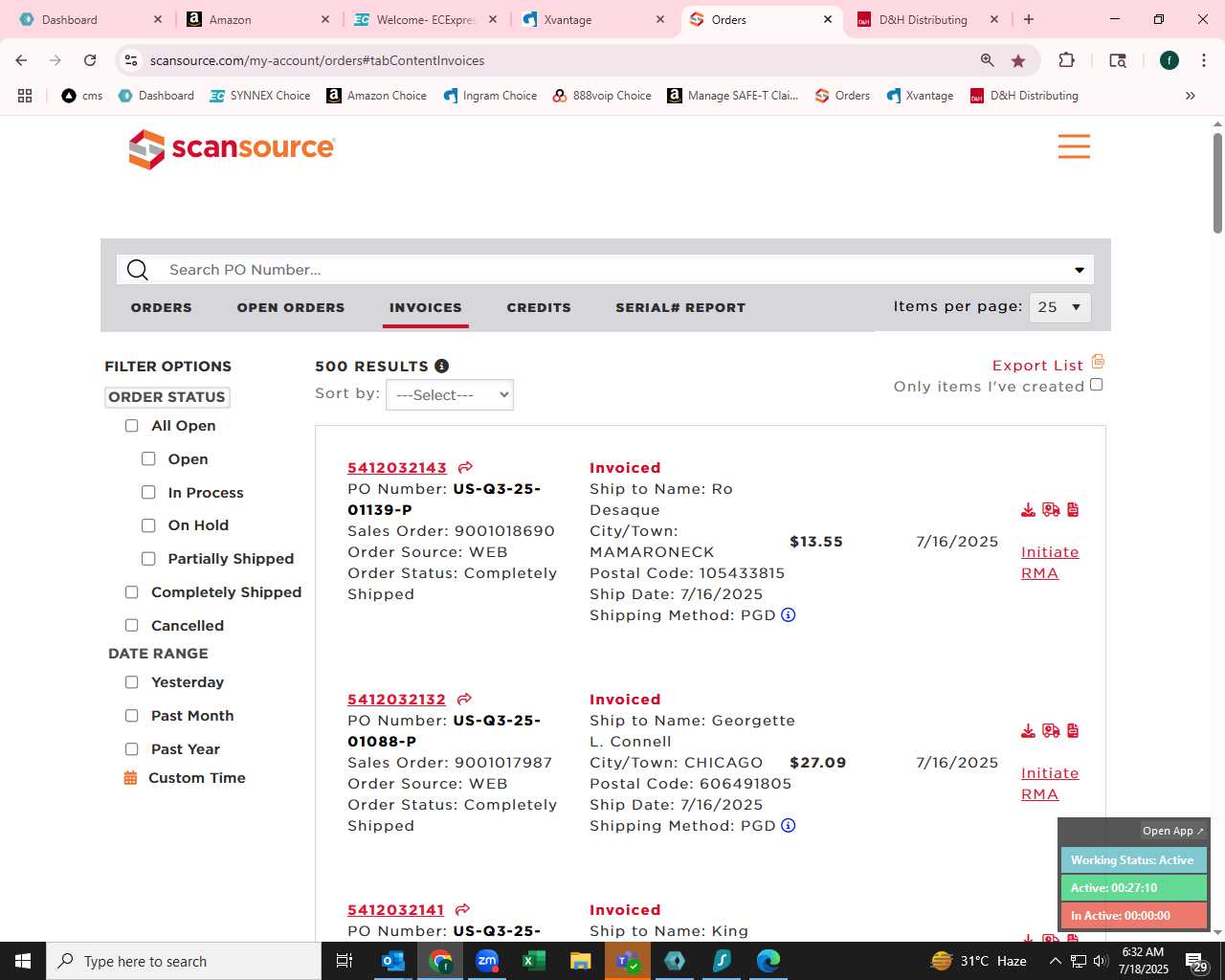Viewport: 1225px width, 980px height.
Task: Toggle the On Hold filter
Action: (x=148, y=525)
